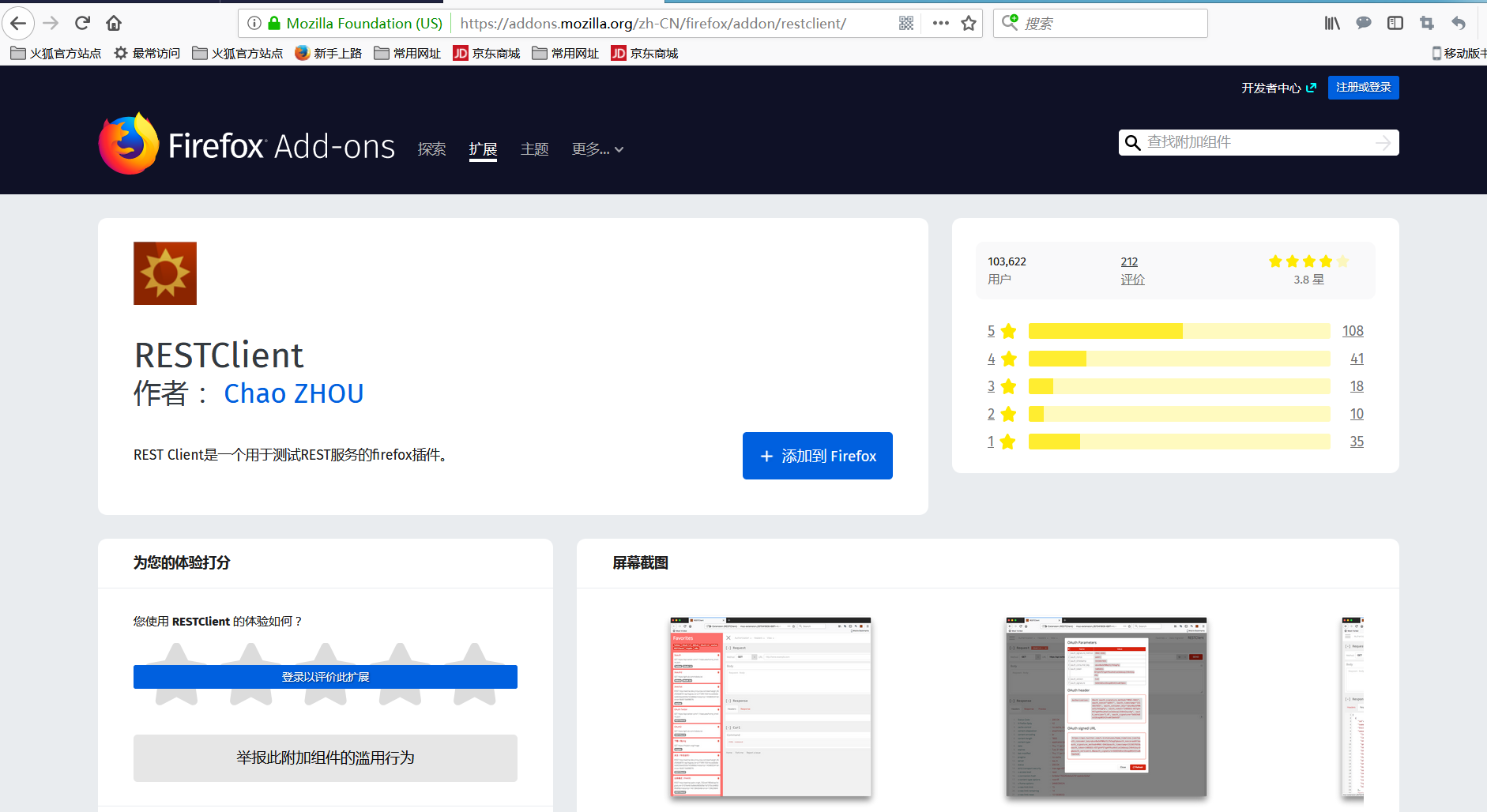Select the 主题 navigation tab
Viewport: 1487px width, 812px height.
tap(535, 149)
